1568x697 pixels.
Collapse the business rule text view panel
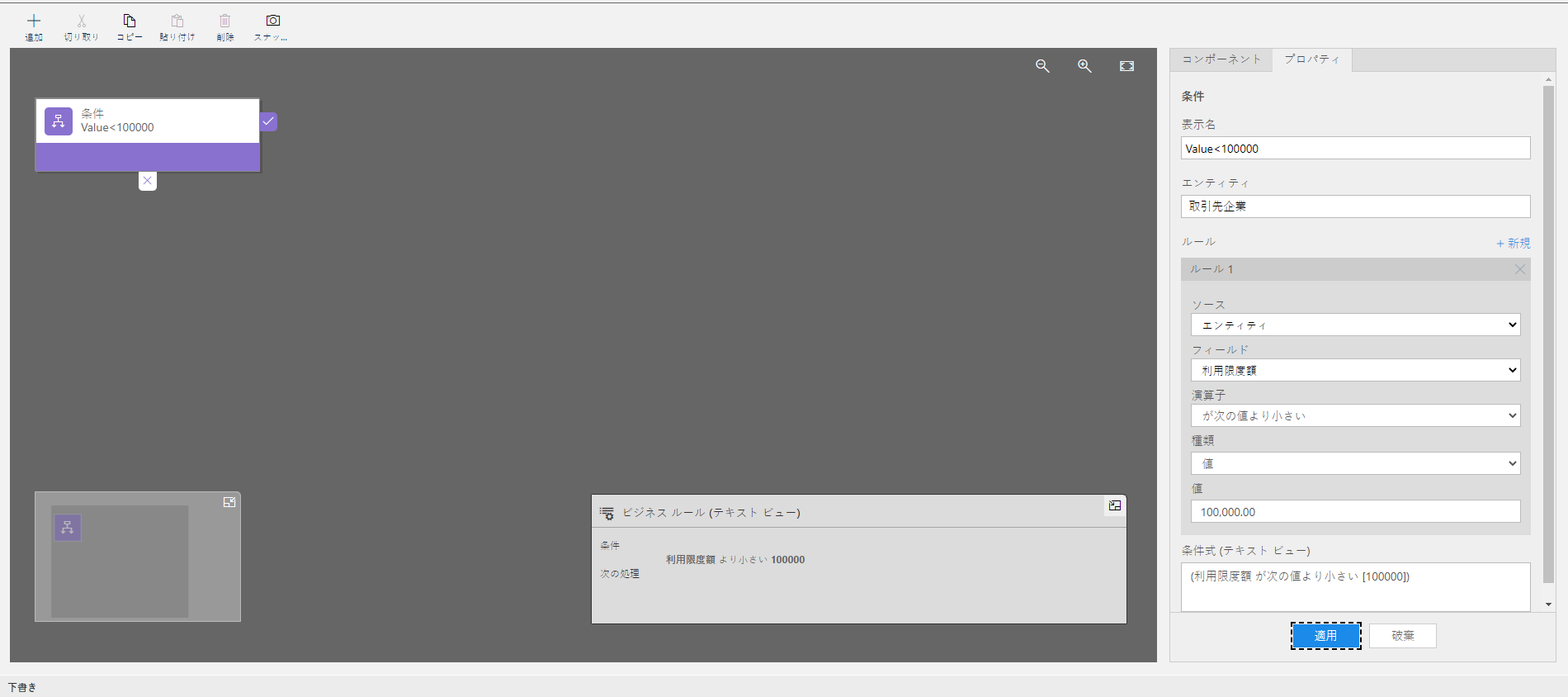[1115, 505]
